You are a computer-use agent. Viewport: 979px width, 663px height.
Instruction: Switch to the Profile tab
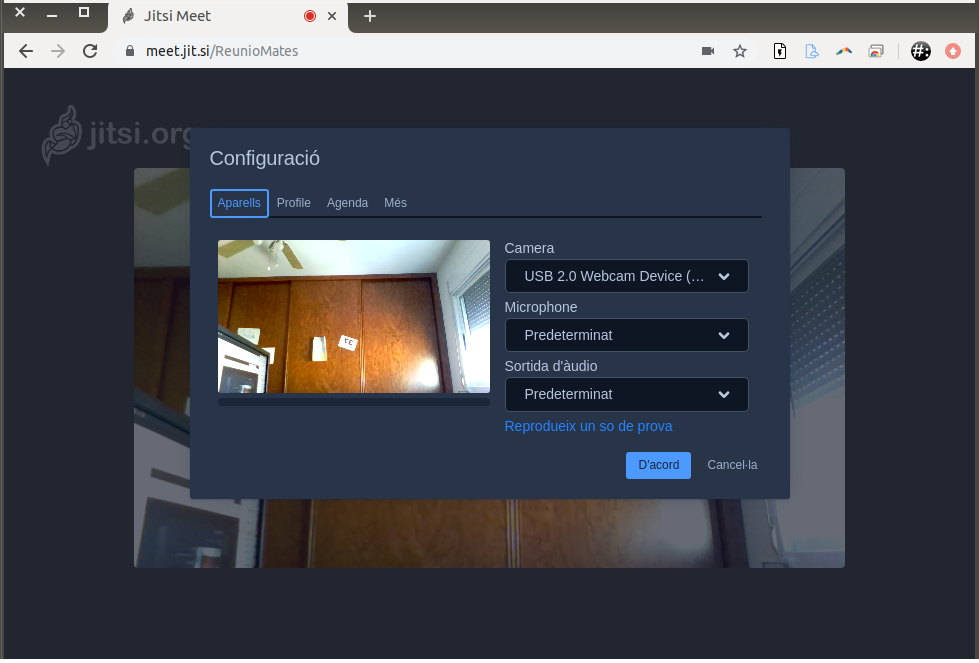pyautogui.click(x=294, y=203)
